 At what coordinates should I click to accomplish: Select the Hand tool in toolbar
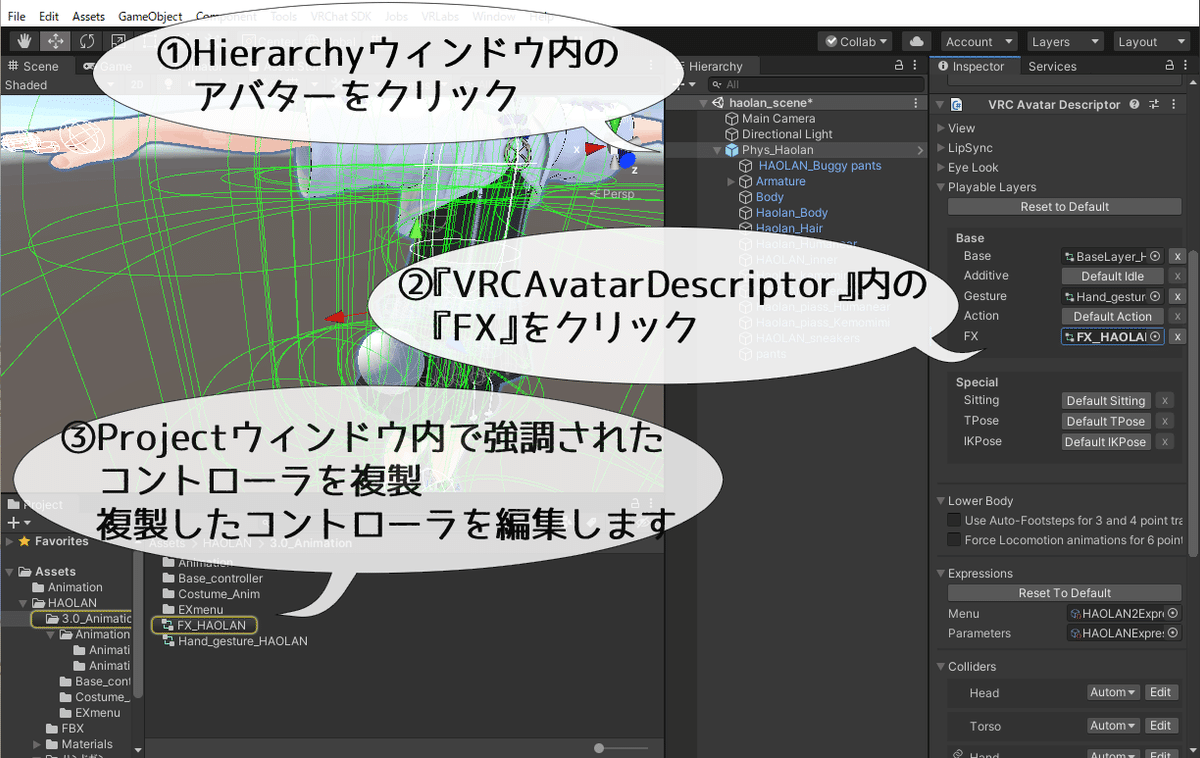tap(23, 41)
